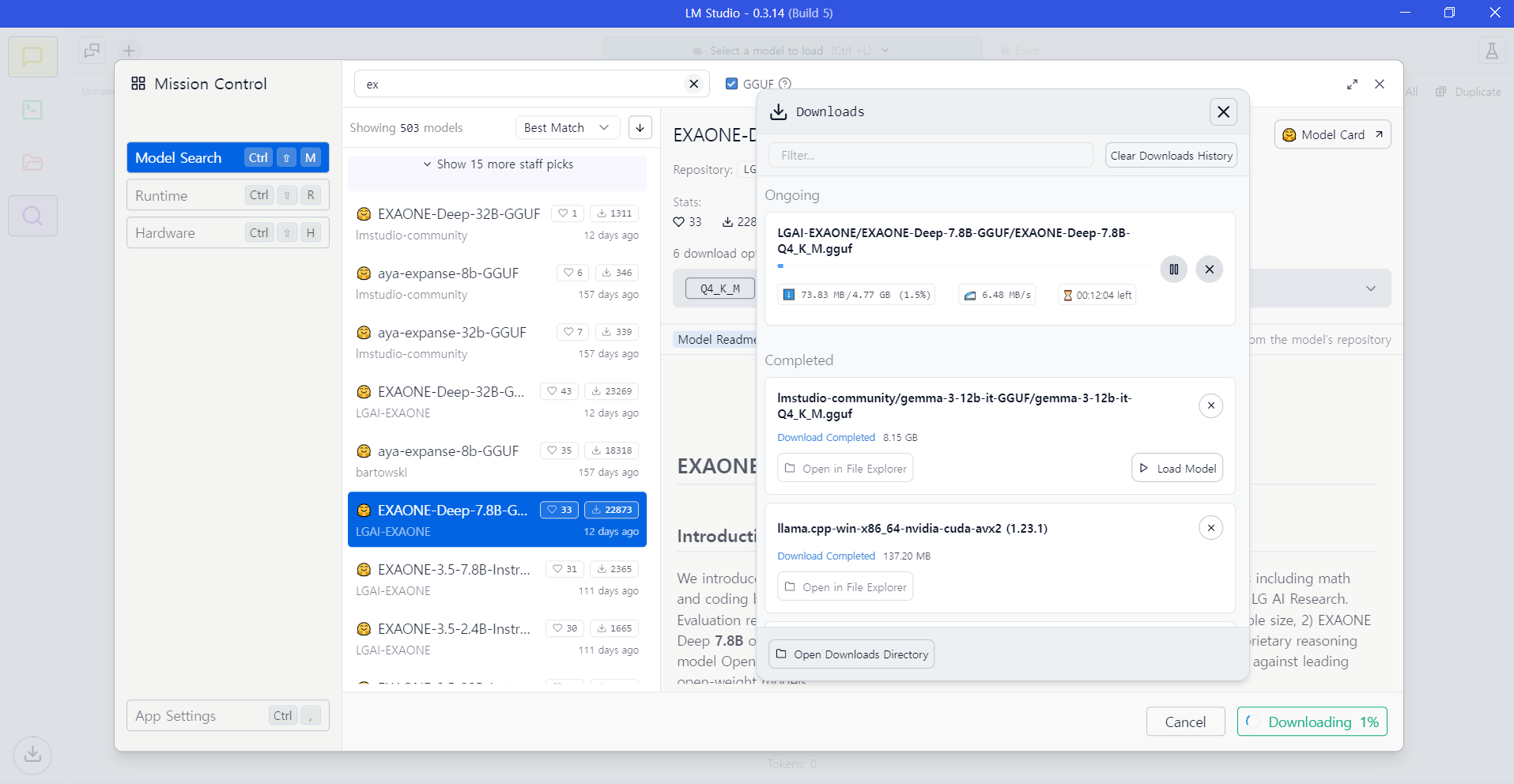
Task: Click Clear Downloads History button
Action: click(x=1171, y=156)
